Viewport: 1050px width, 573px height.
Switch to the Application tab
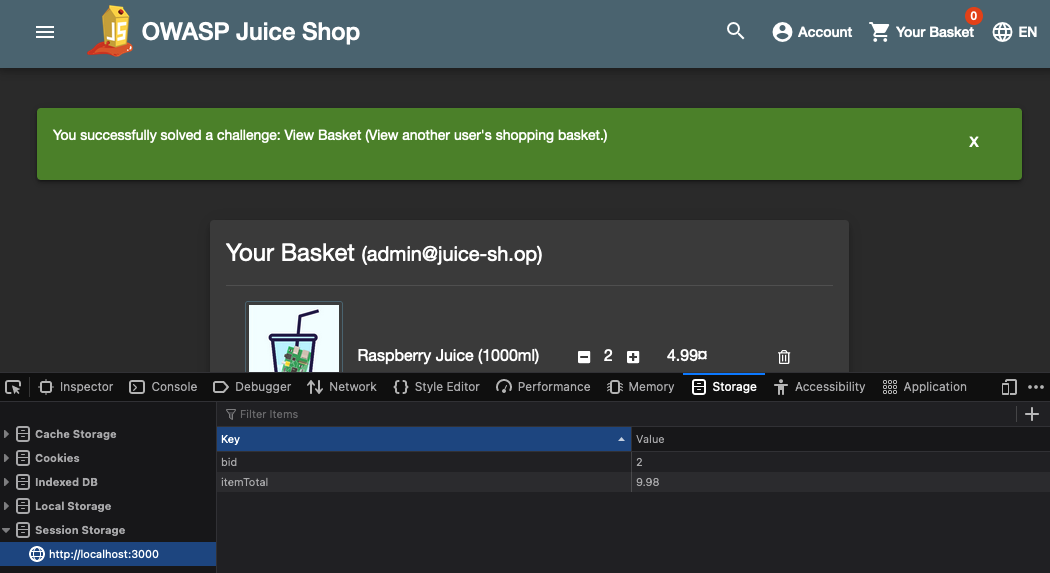click(x=924, y=387)
